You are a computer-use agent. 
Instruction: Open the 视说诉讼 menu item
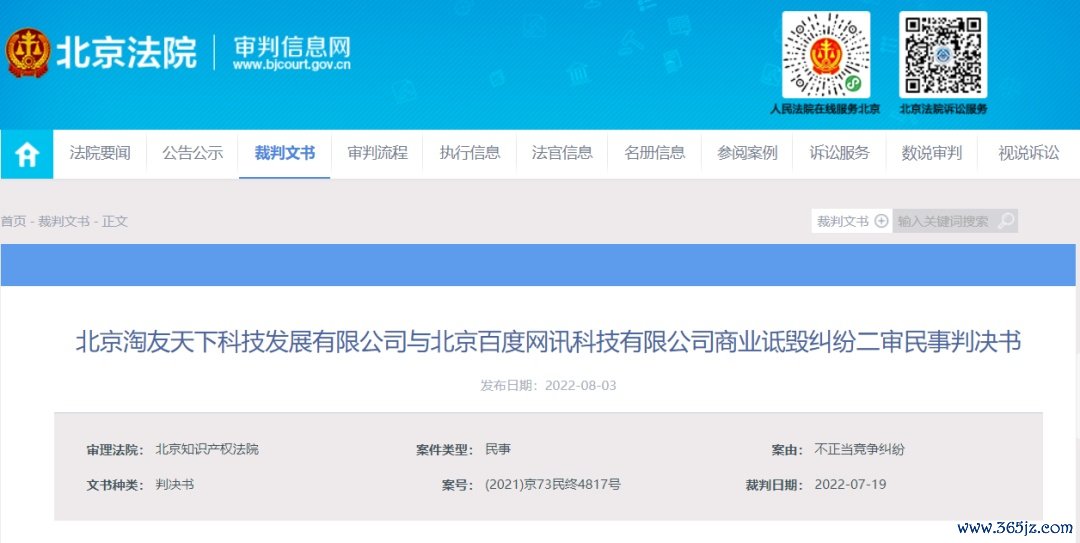point(1028,153)
